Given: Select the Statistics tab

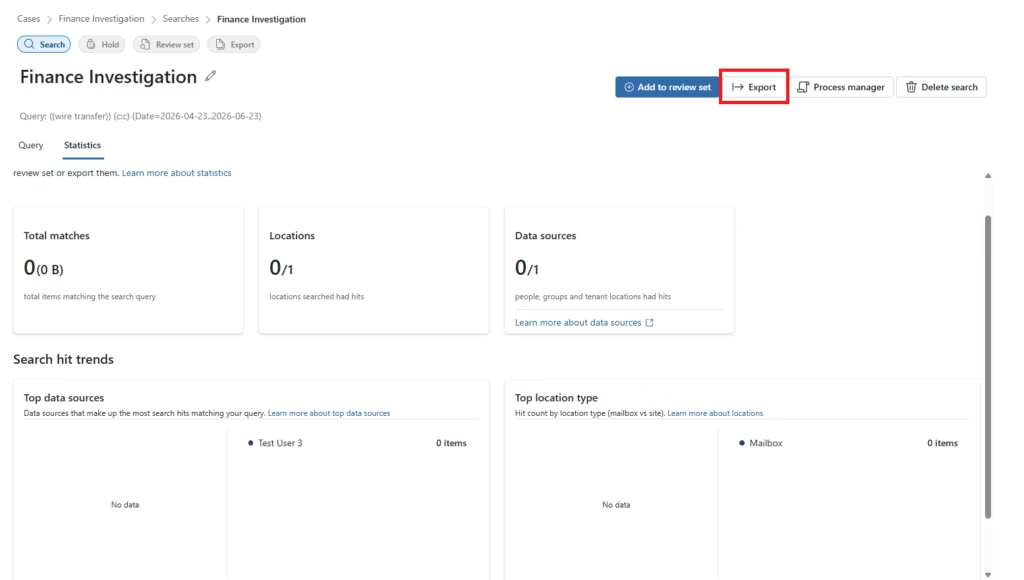Looking at the screenshot, I should (82, 145).
